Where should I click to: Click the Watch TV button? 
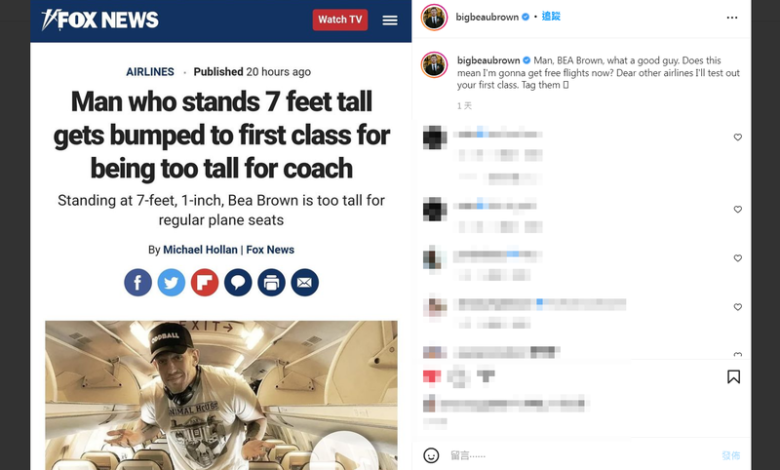(x=340, y=20)
